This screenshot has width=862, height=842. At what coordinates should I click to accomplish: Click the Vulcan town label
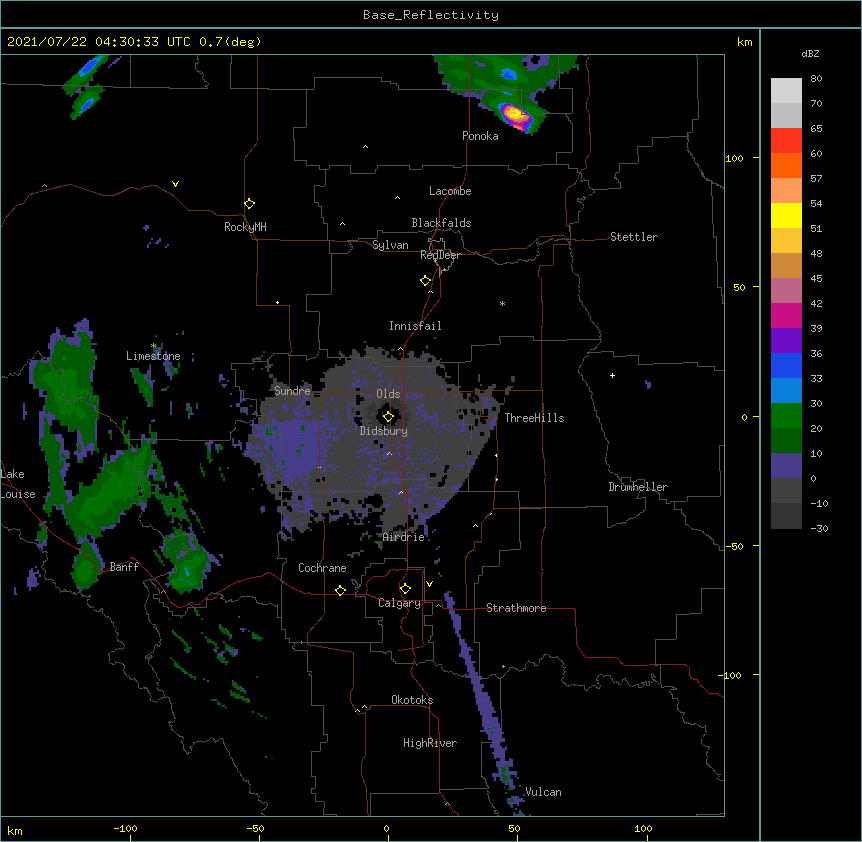[x=543, y=792]
